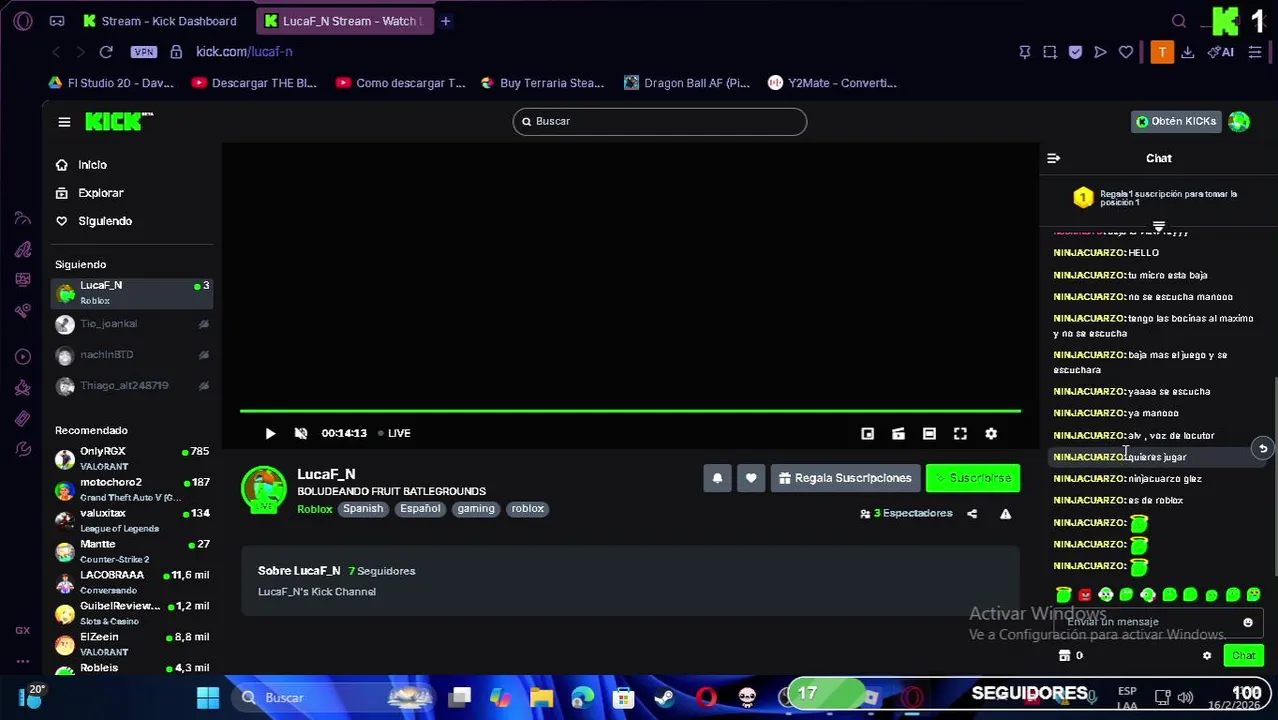The image size is (1278, 720).
Task: Resume chat auto-scroll button
Action: [1263, 449]
